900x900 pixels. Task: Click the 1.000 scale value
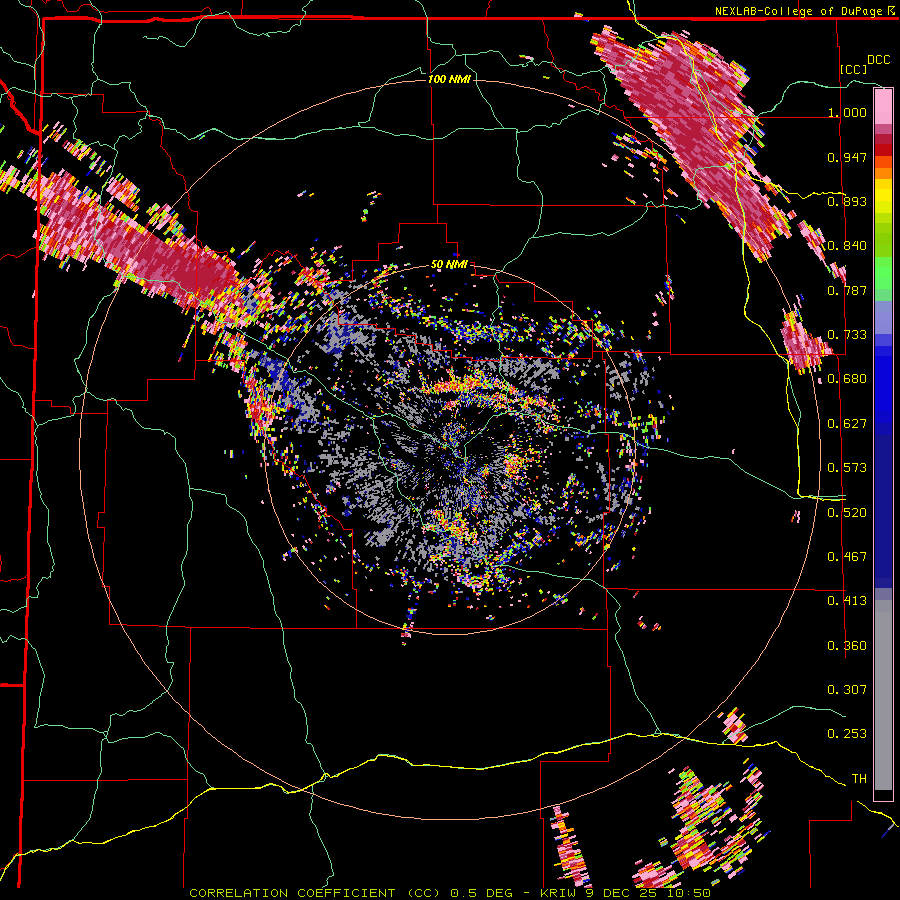[847, 112]
